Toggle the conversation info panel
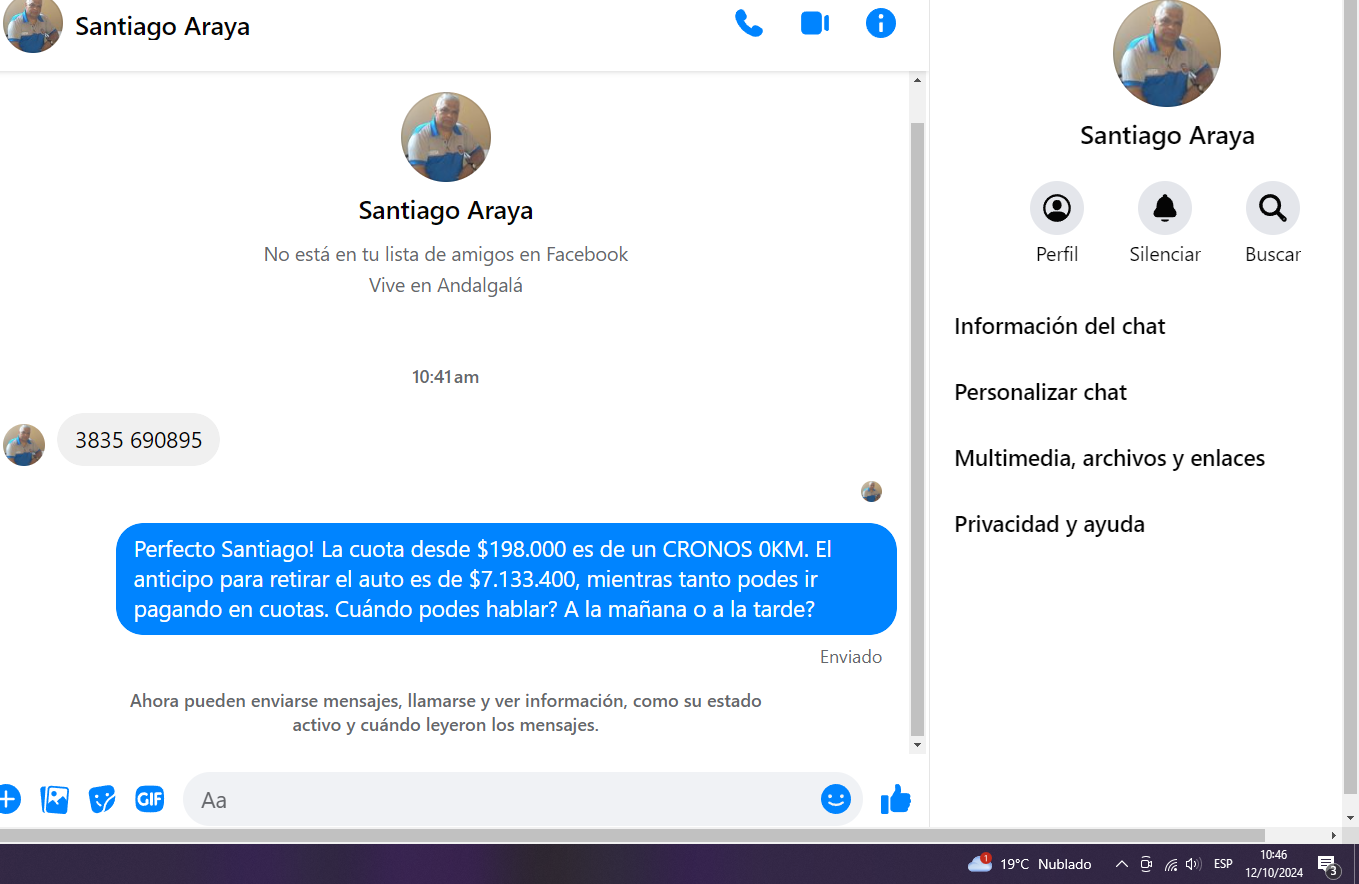The height and width of the screenshot is (884, 1359). click(880, 23)
